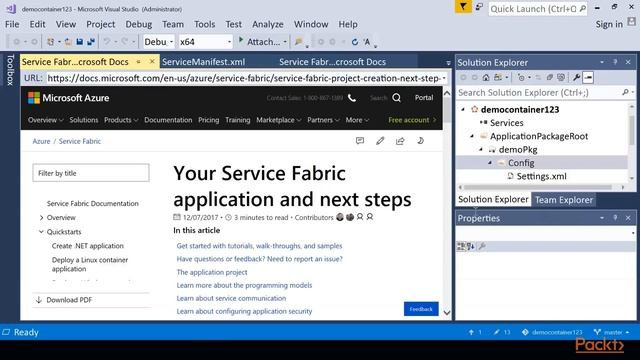The height and width of the screenshot is (360, 640).
Task: Expand Overview in docs sidebar
Action: [41, 218]
